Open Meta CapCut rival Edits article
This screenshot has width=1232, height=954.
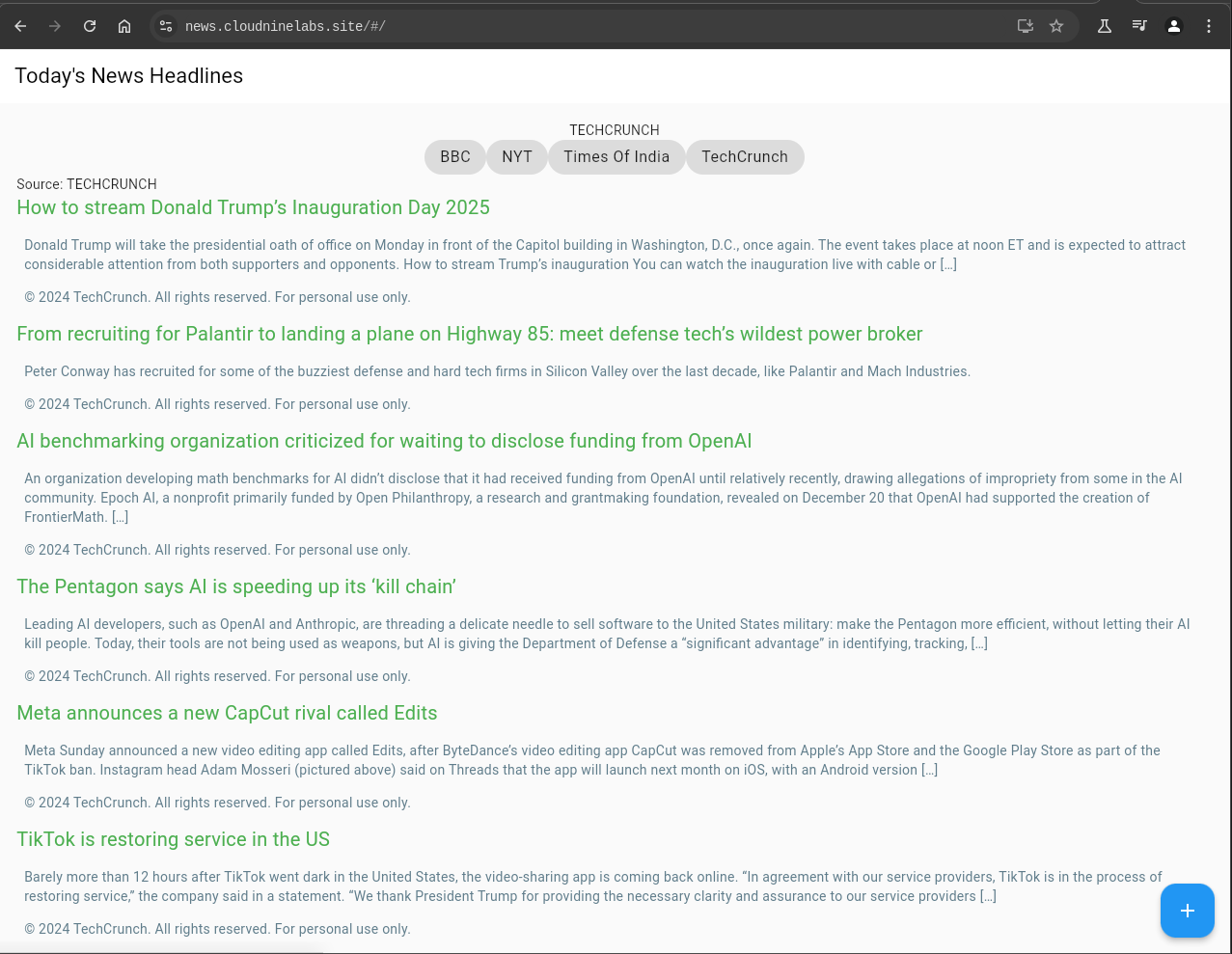(227, 713)
